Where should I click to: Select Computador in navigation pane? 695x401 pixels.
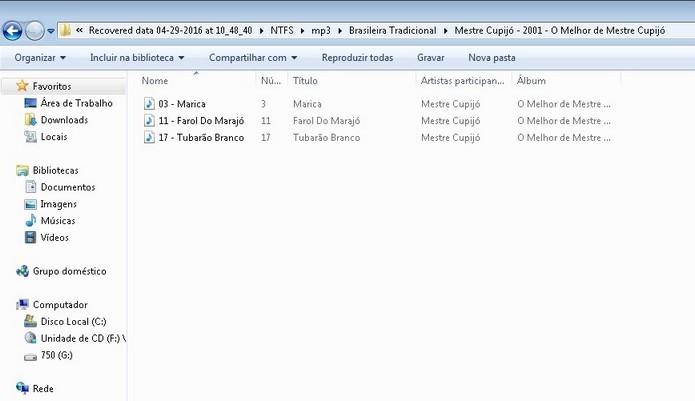tap(60, 305)
